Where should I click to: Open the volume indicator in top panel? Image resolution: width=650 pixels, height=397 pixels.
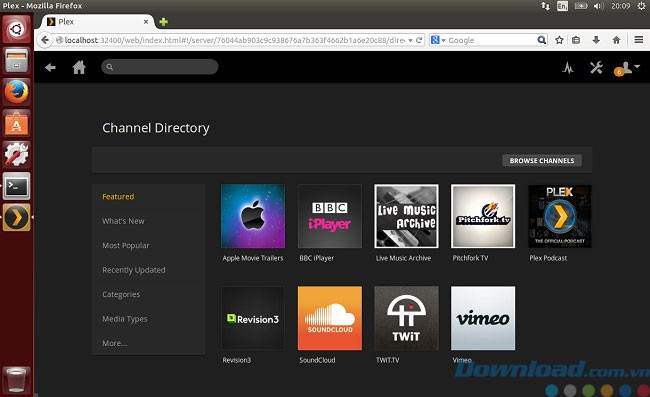tap(598, 6)
